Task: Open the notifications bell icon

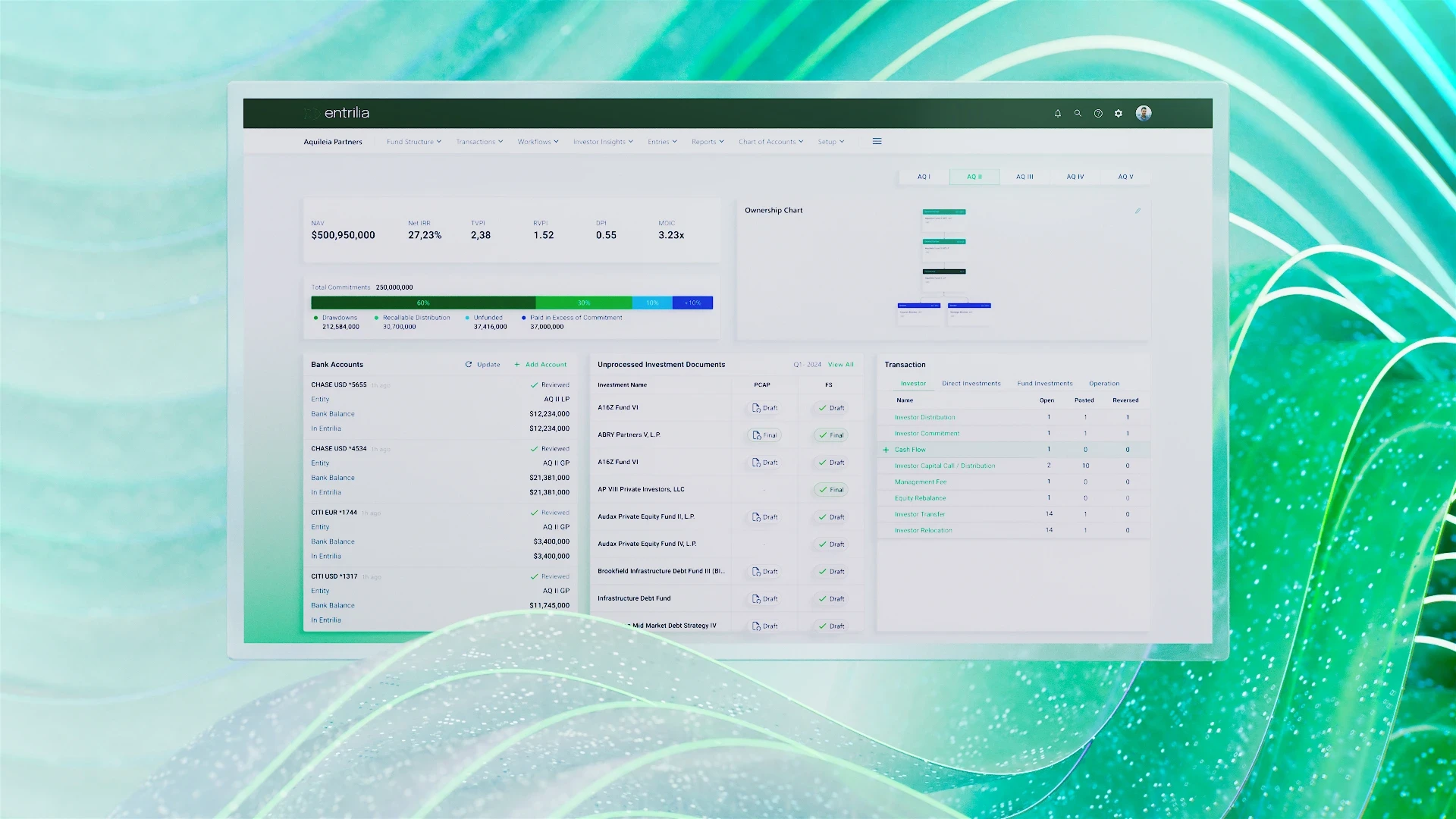Action: pos(1058,114)
